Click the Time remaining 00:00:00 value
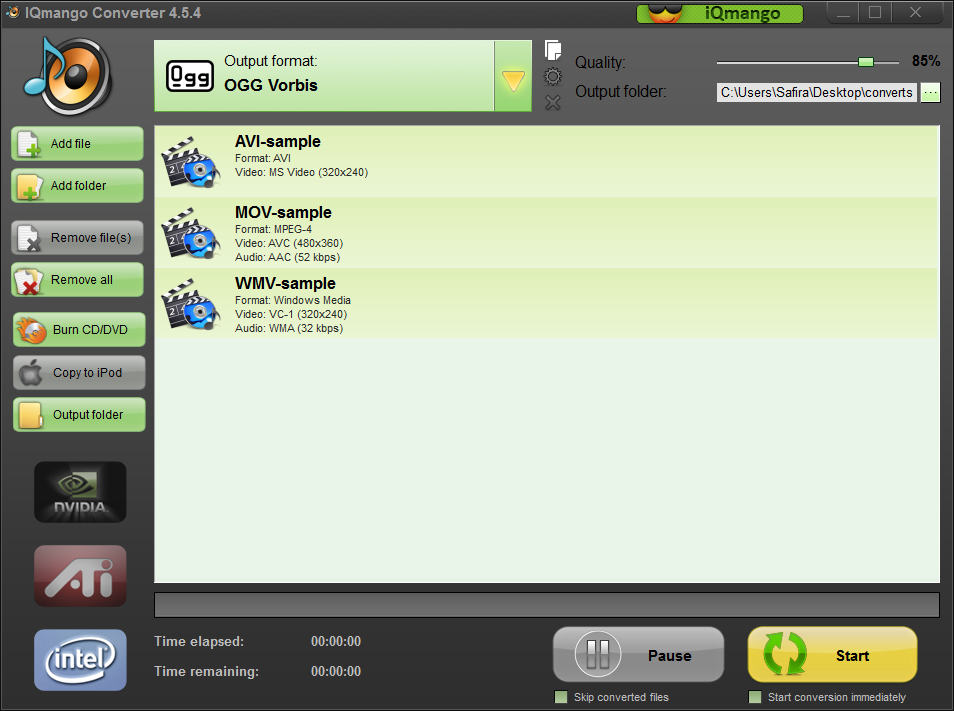 [336, 671]
